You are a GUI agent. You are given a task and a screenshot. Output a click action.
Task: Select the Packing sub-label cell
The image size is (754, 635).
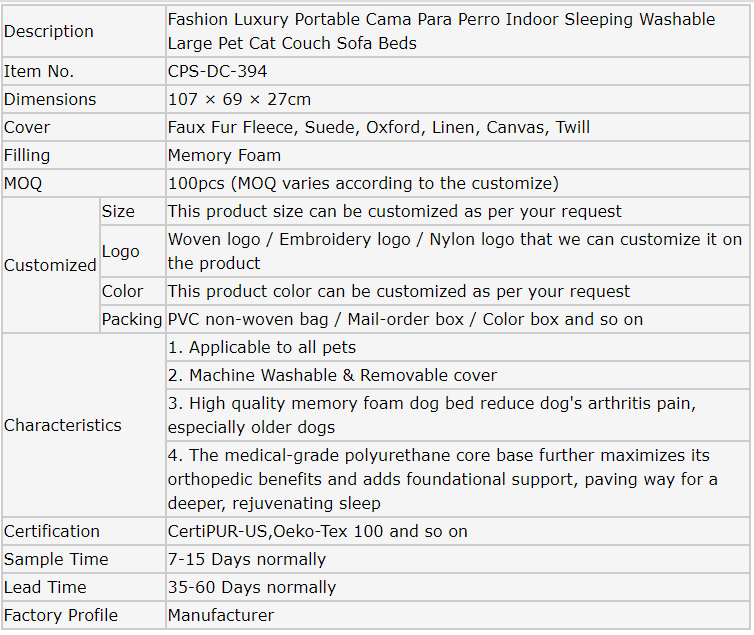132,319
